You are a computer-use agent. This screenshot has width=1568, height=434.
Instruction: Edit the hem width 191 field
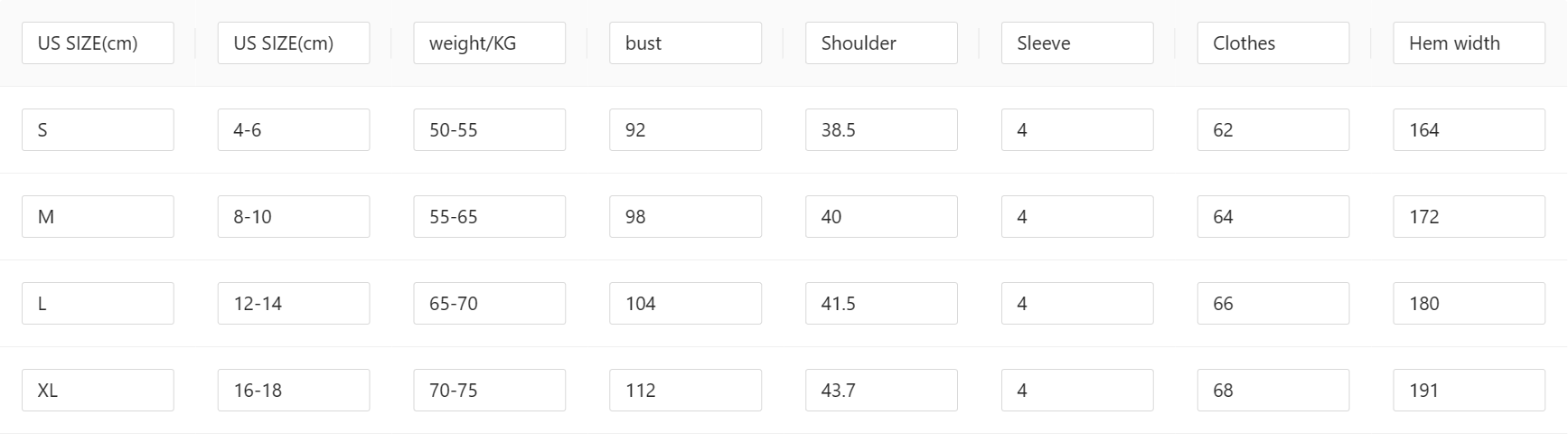coord(1469,391)
